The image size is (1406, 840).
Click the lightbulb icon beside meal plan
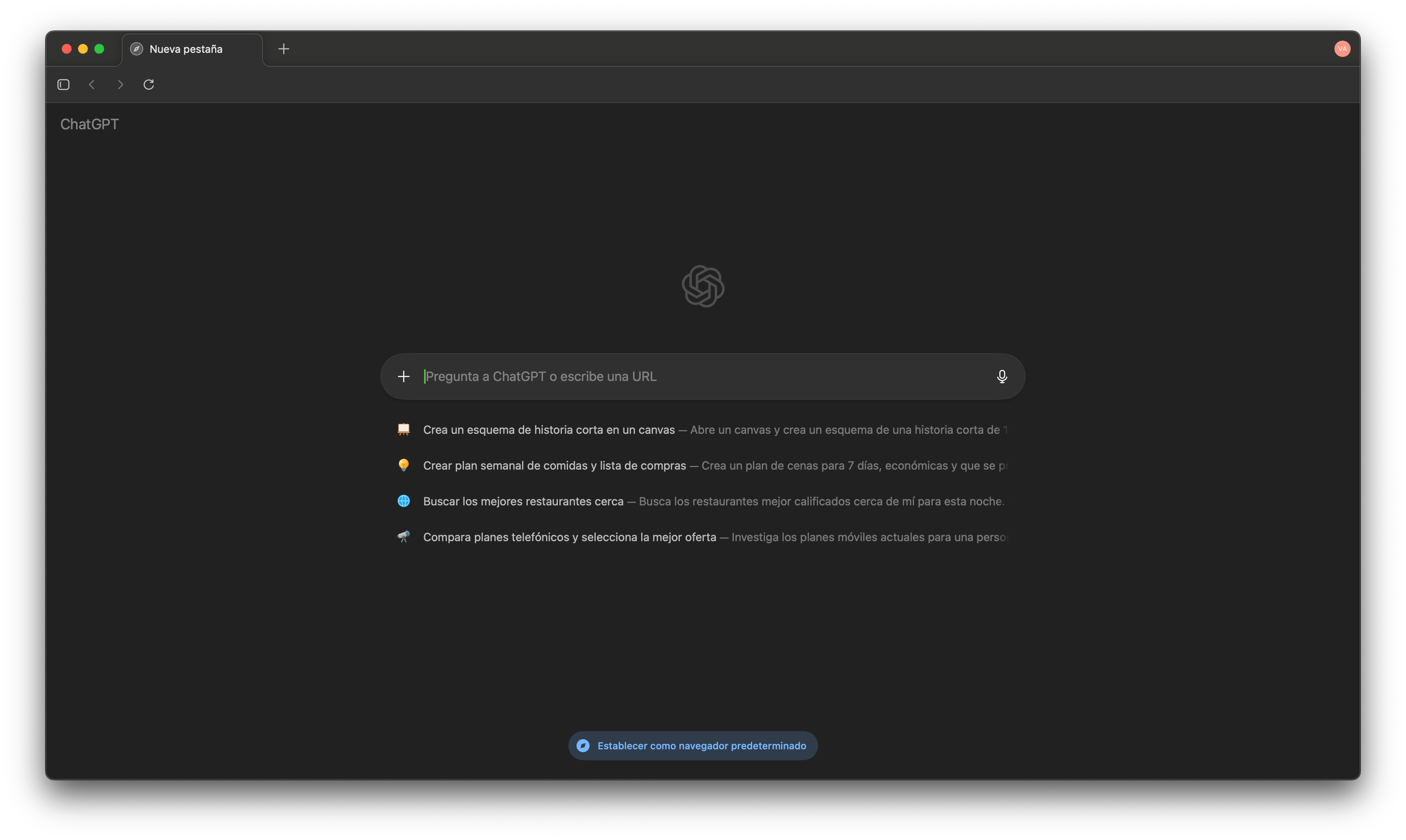pyautogui.click(x=404, y=465)
